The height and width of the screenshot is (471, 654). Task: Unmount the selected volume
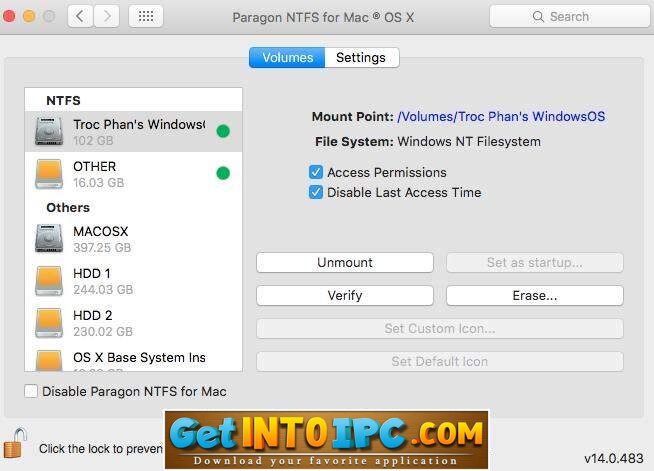click(345, 262)
